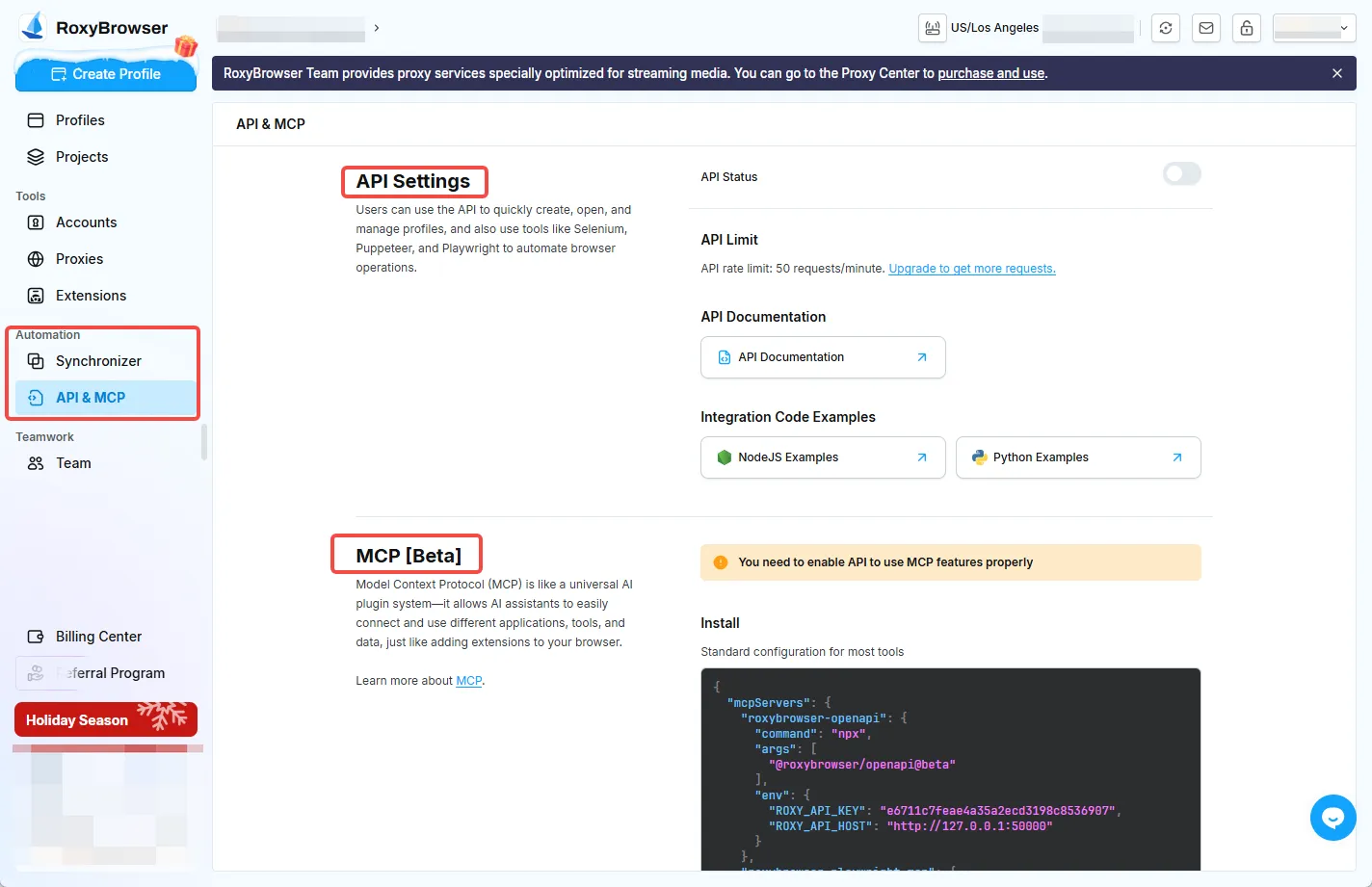Select the Projects icon
The image size is (1372, 887).
tap(37, 156)
